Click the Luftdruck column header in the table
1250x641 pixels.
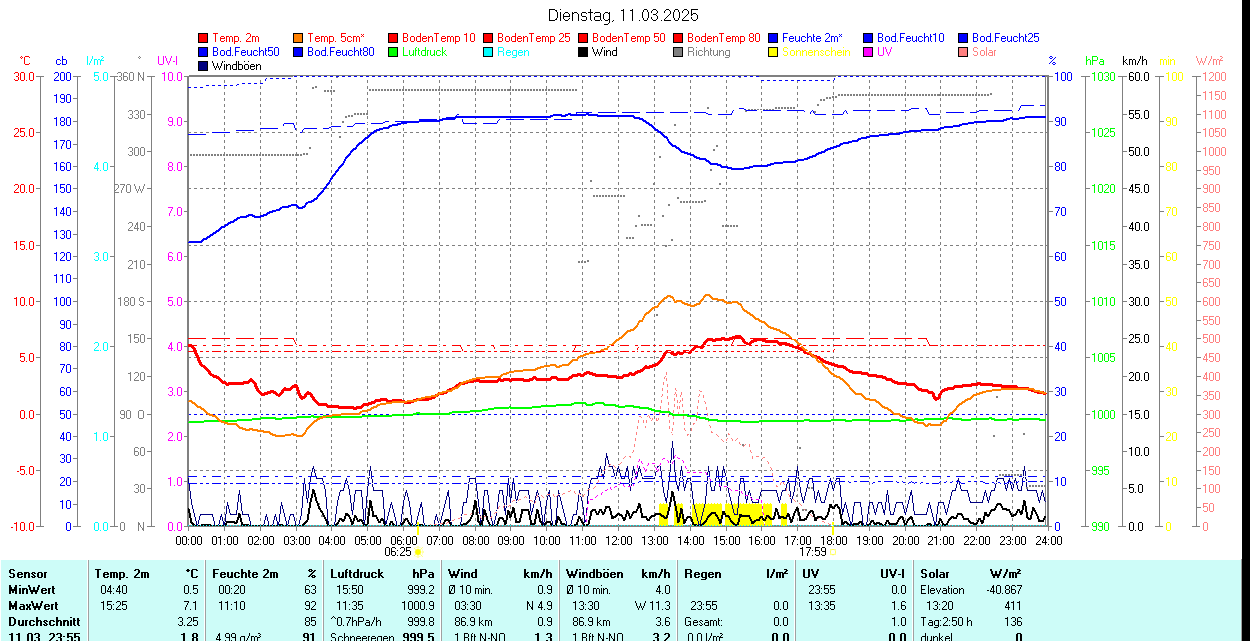tap(357, 574)
